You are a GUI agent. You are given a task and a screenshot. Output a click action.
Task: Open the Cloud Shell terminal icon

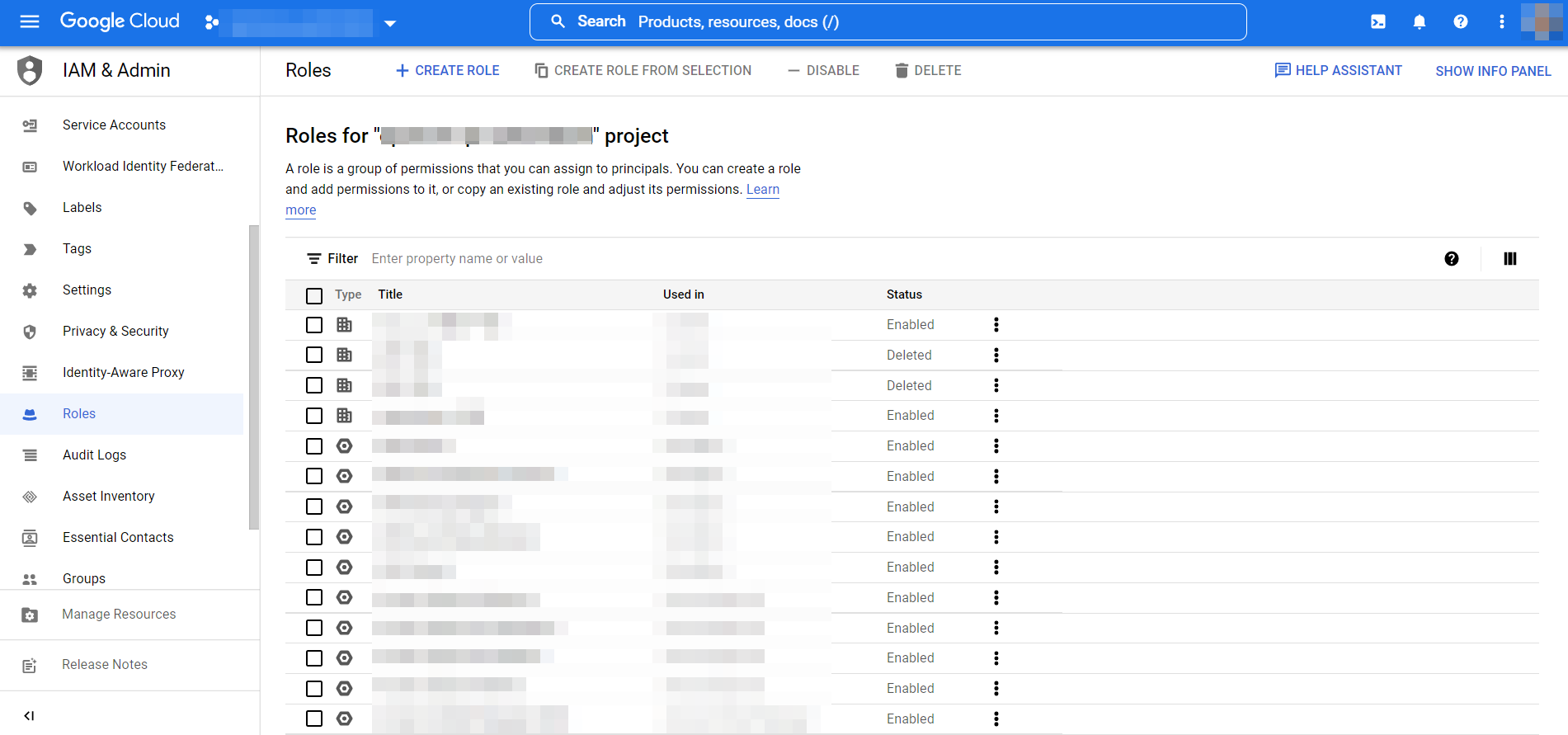click(x=1378, y=22)
